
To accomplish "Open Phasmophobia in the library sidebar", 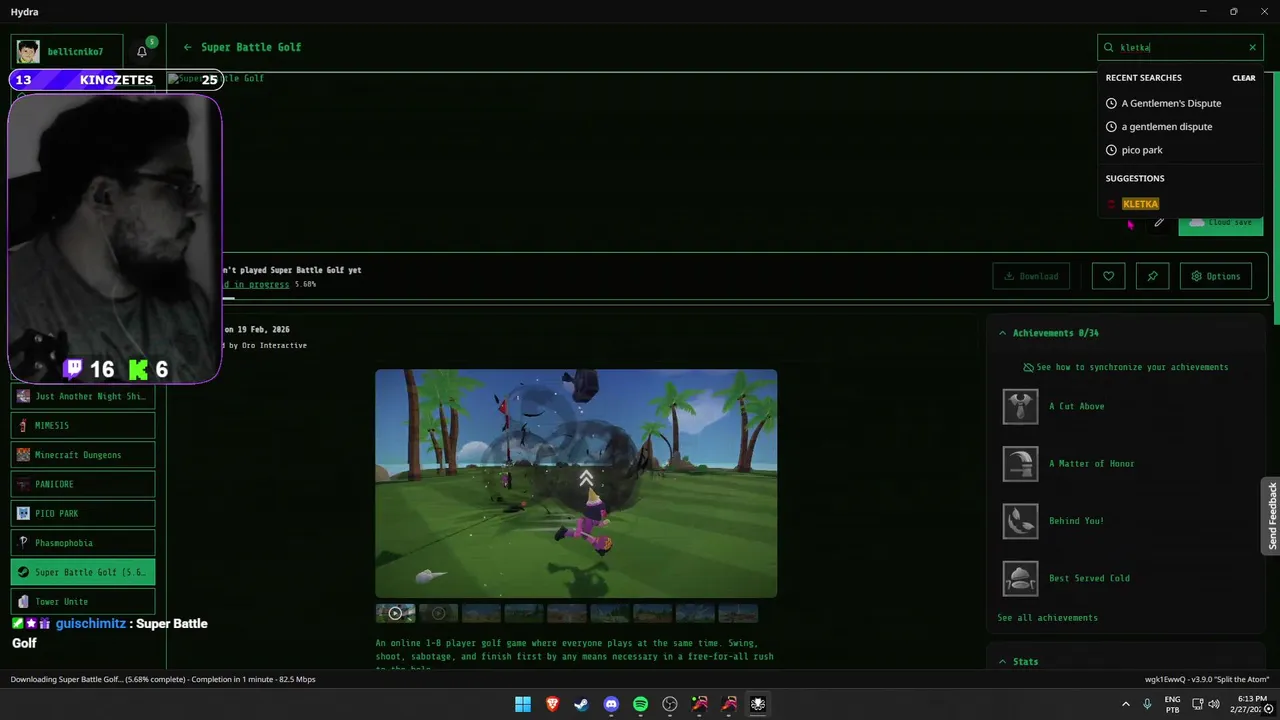I will (83, 543).
